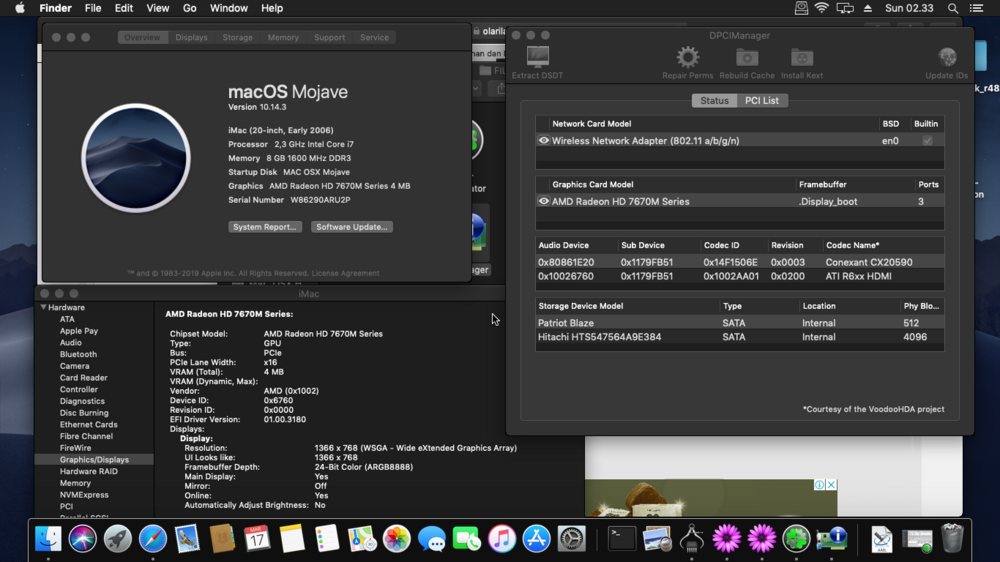Open Contacts book icon in dock
The height and width of the screenshot is (562, 1000).
[223, 539]
